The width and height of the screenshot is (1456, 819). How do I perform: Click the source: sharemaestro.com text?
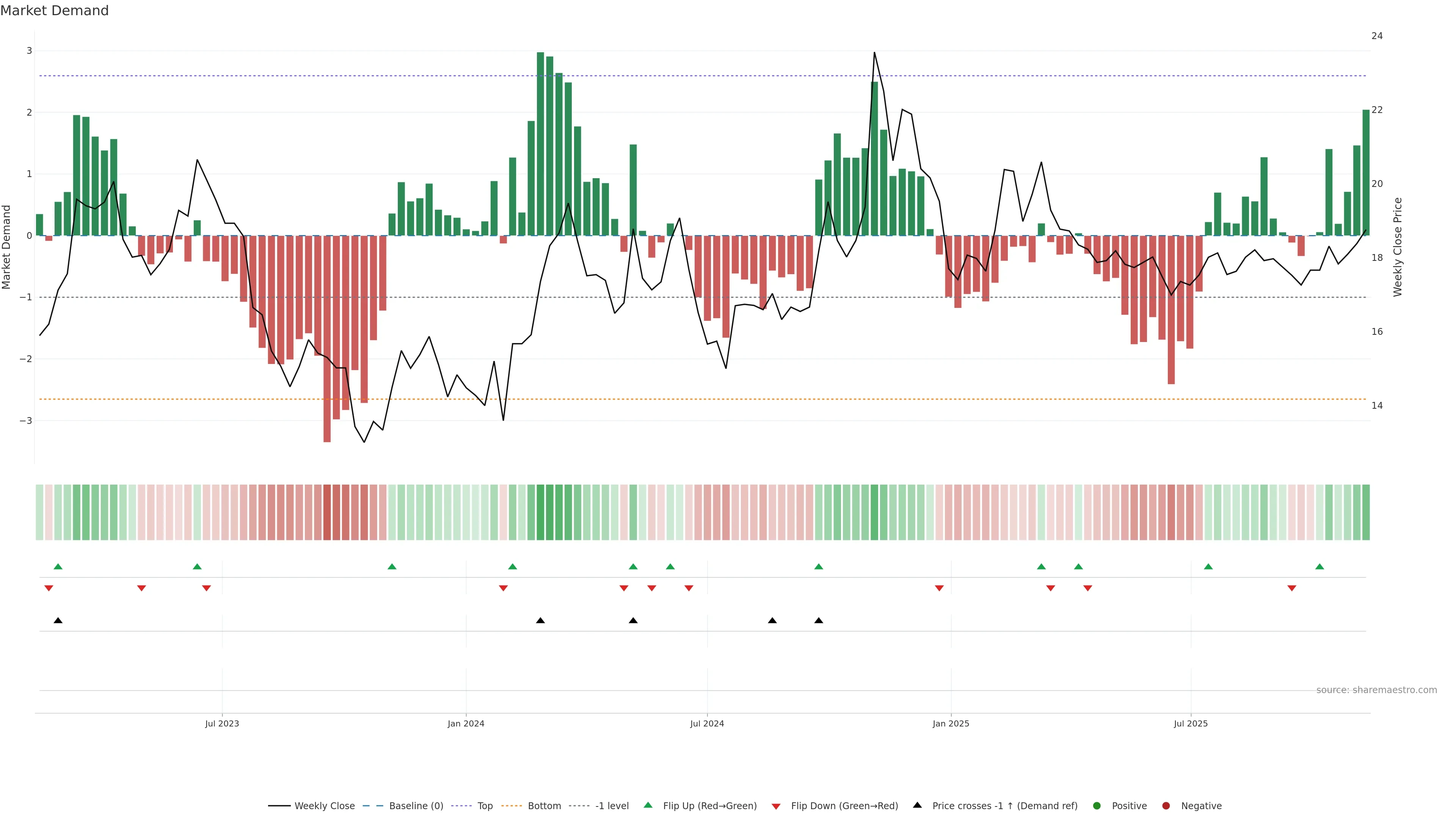[1376, 690]
